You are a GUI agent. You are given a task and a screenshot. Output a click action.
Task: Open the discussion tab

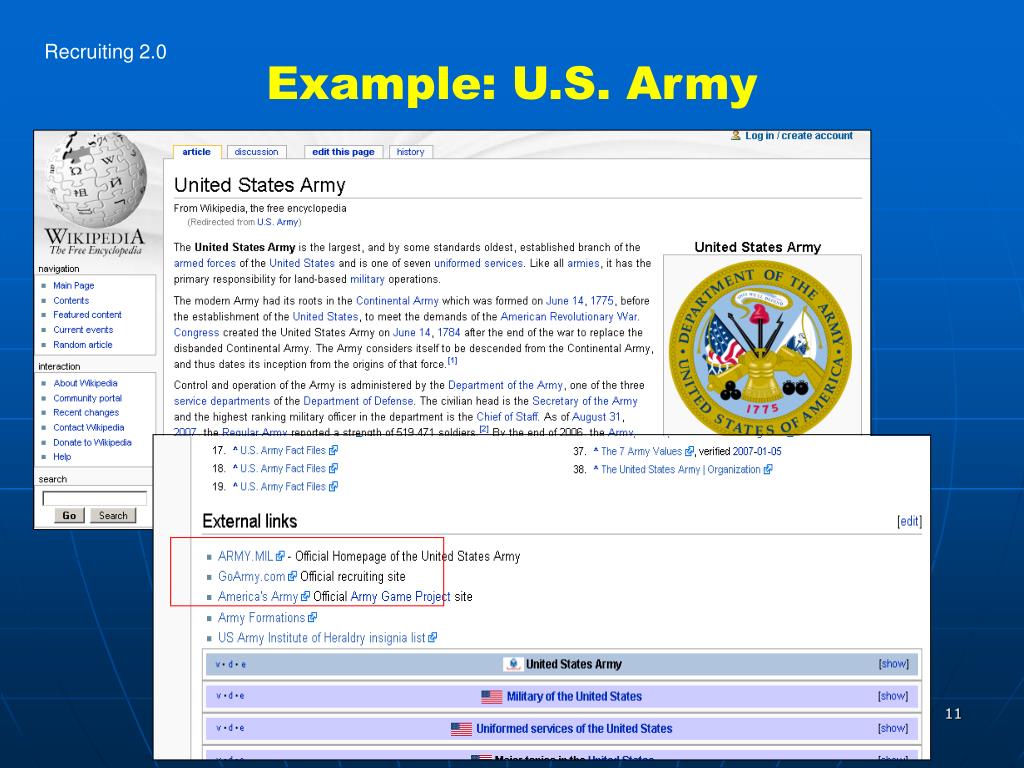coord(256,152)
